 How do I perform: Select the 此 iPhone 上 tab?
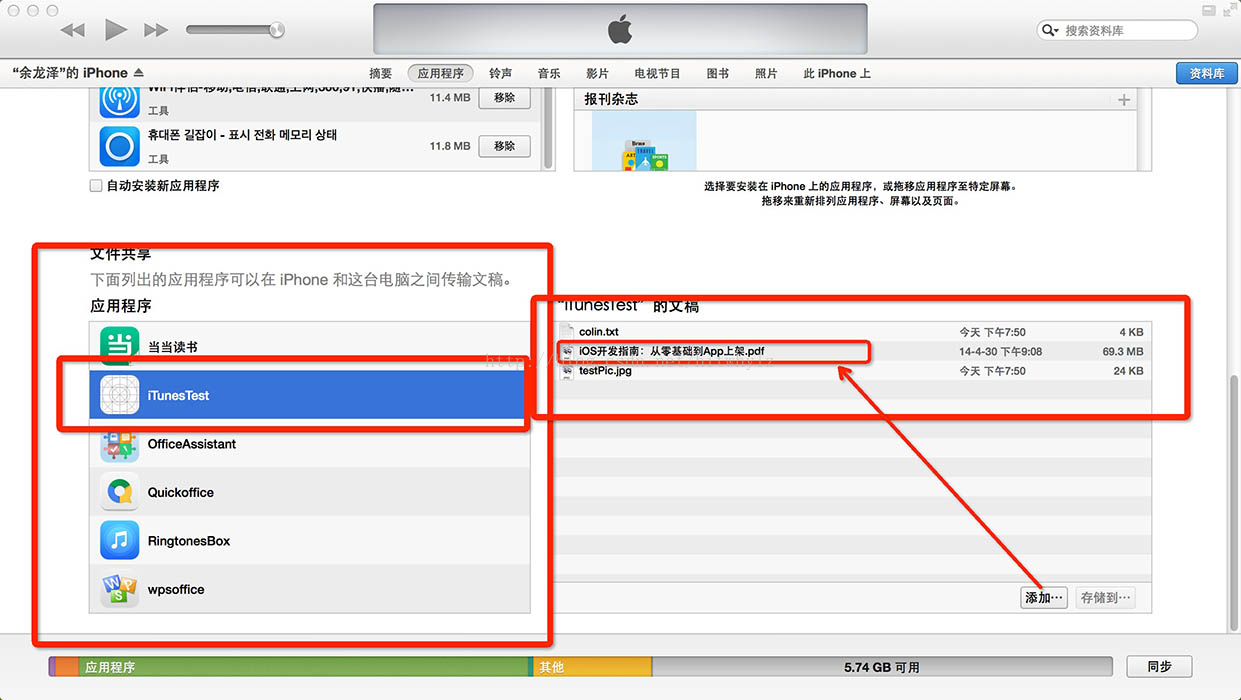837,73
